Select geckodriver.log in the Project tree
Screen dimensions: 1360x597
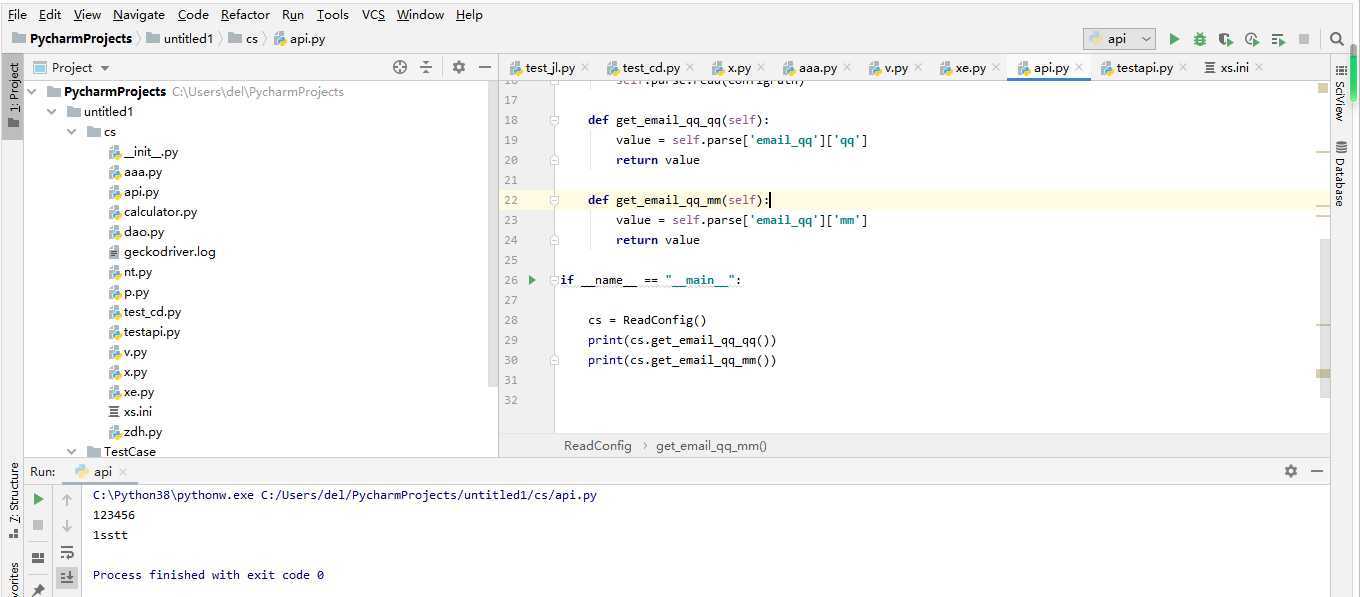169,252
